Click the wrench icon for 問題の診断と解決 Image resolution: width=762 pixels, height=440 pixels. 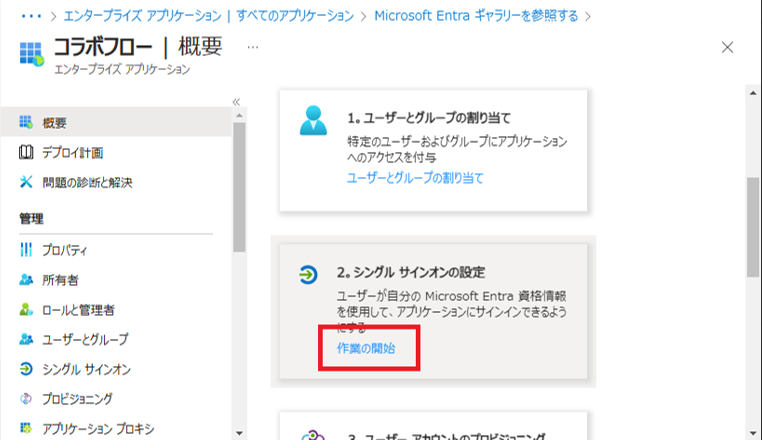[26, 182]
